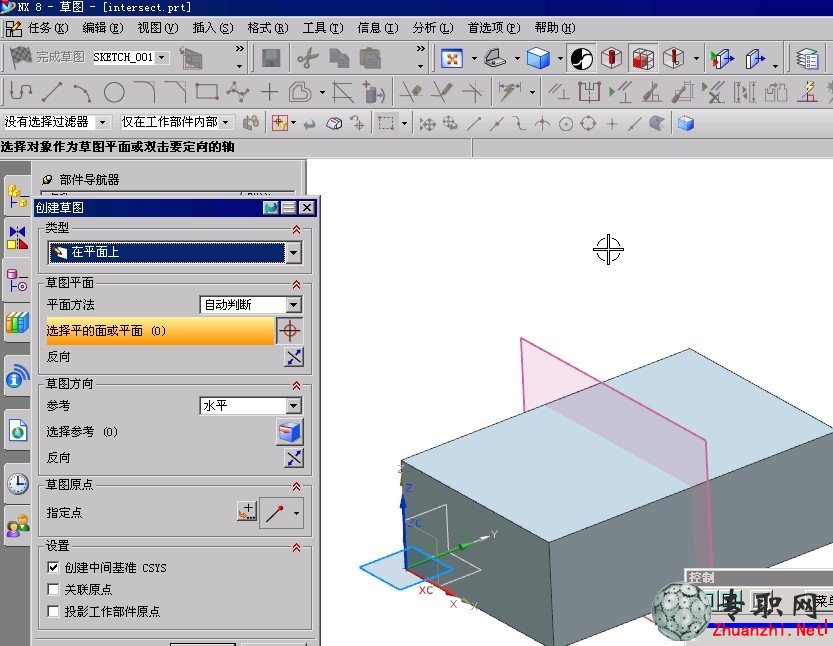Open the 格式(R) menu
833x646 pixels.
(x=268, y=28)
